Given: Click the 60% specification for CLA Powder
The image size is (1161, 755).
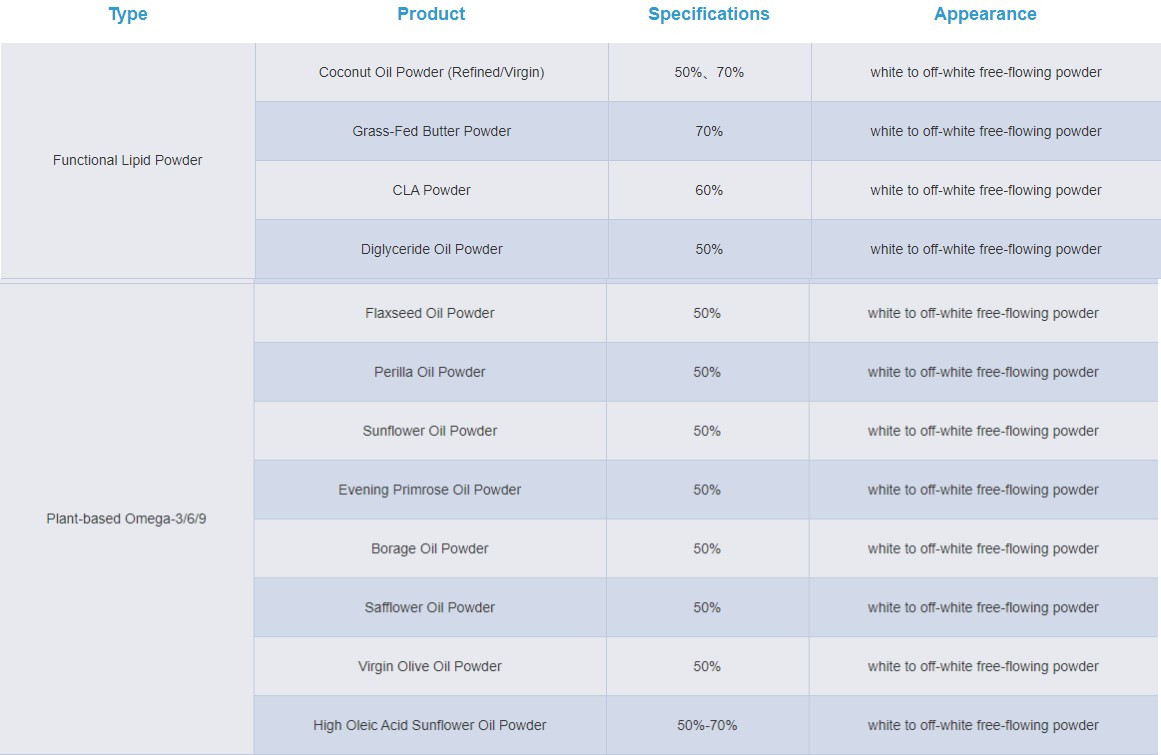Looking at the screenshot, I should point(709,190).
